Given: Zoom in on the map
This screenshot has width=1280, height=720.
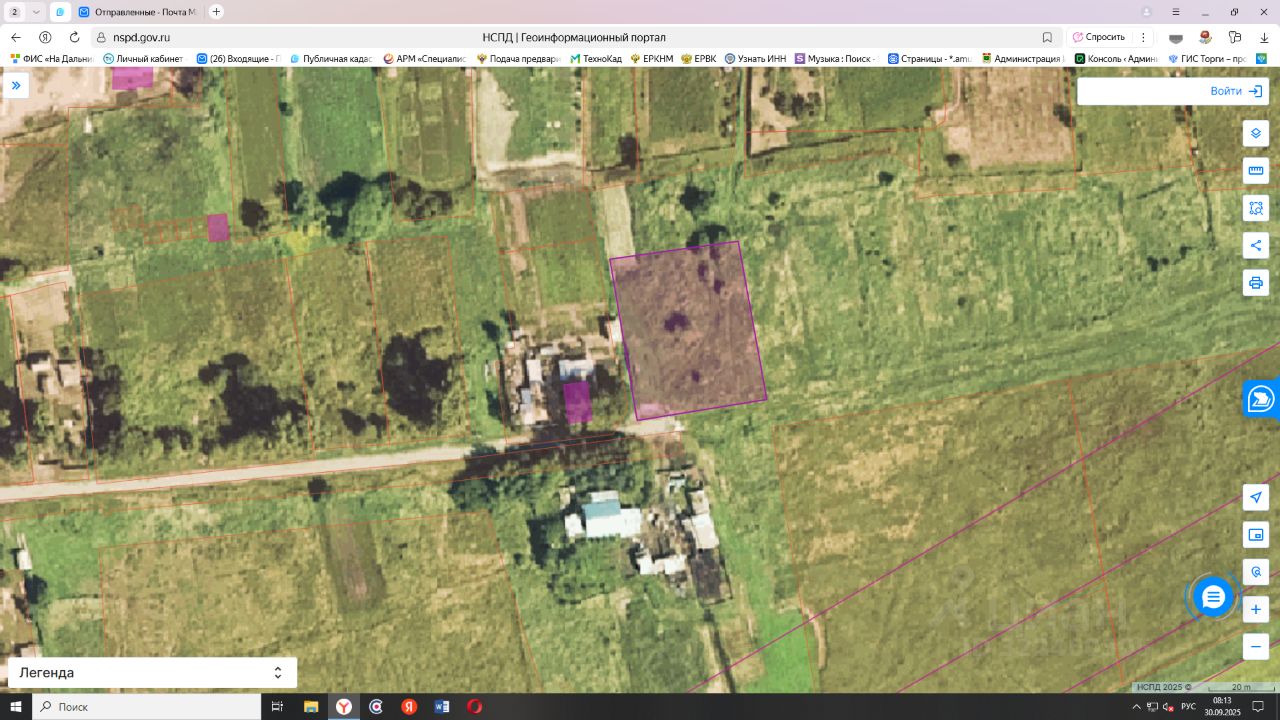Looking at the screenshot, I should 1256,609.
